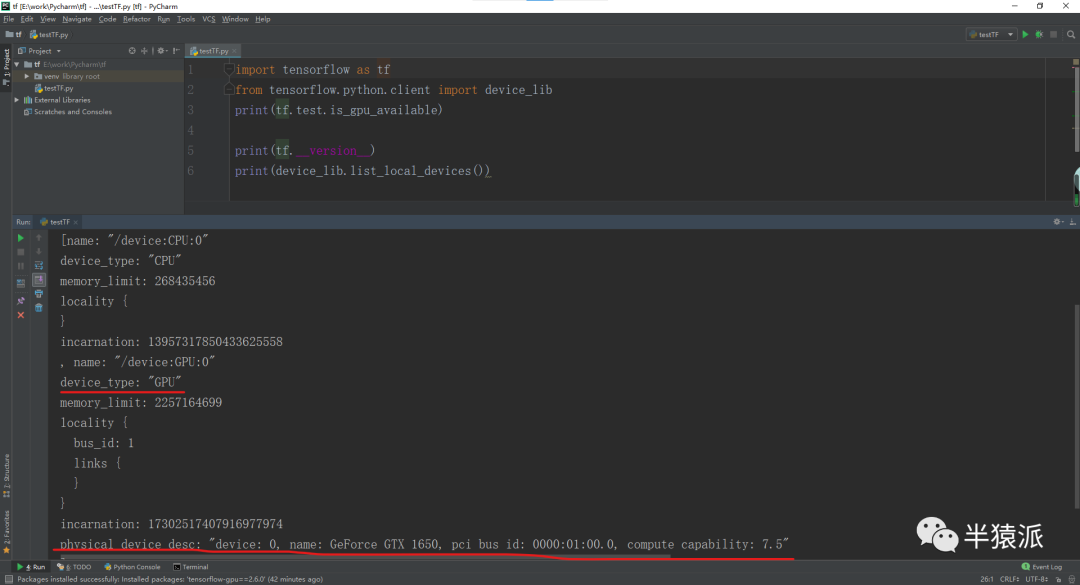
Task: Open the Run tool window button
Action: coord(31,567)
